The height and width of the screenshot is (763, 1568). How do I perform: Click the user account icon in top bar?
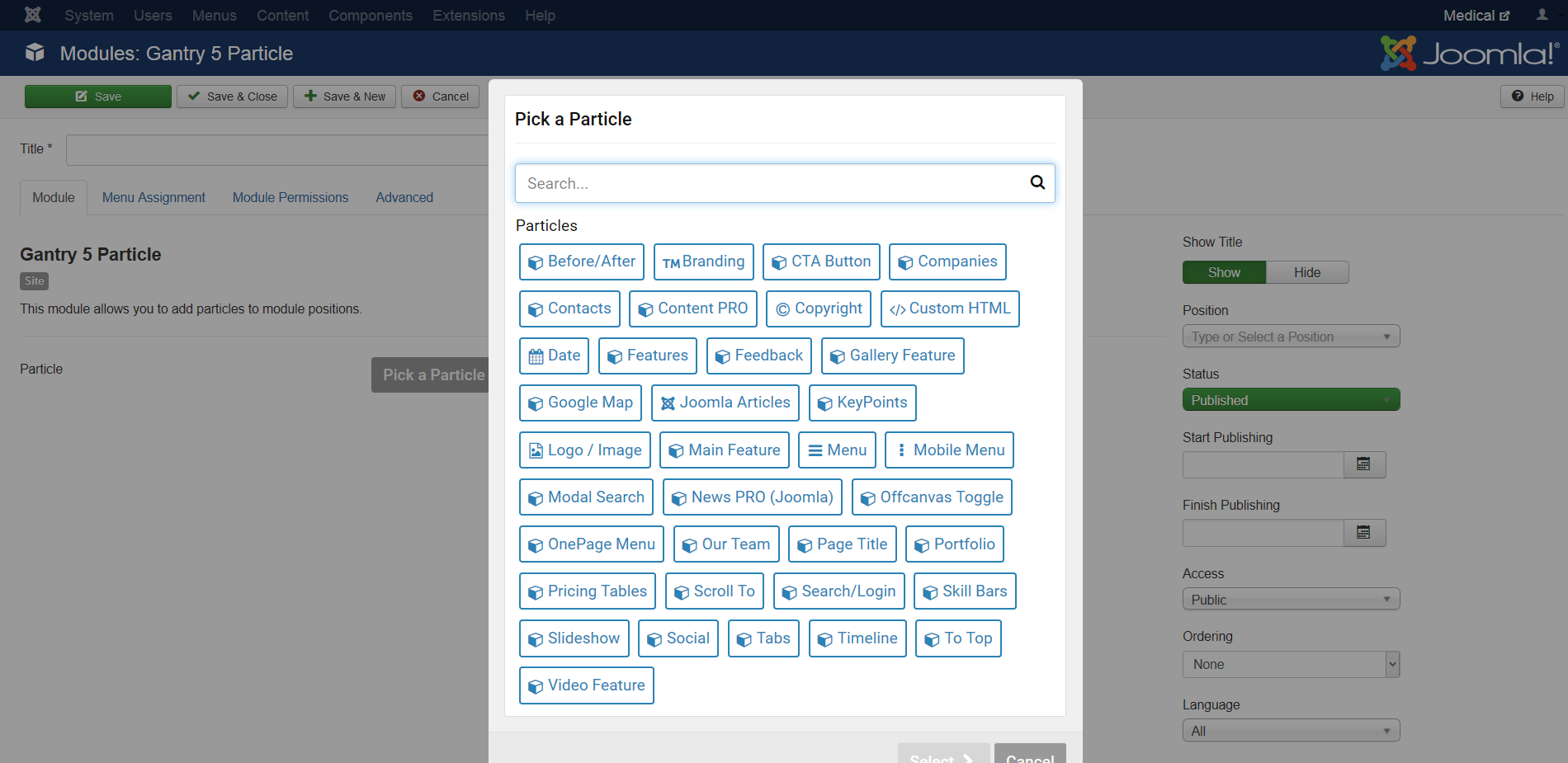tap(1542, 15)
